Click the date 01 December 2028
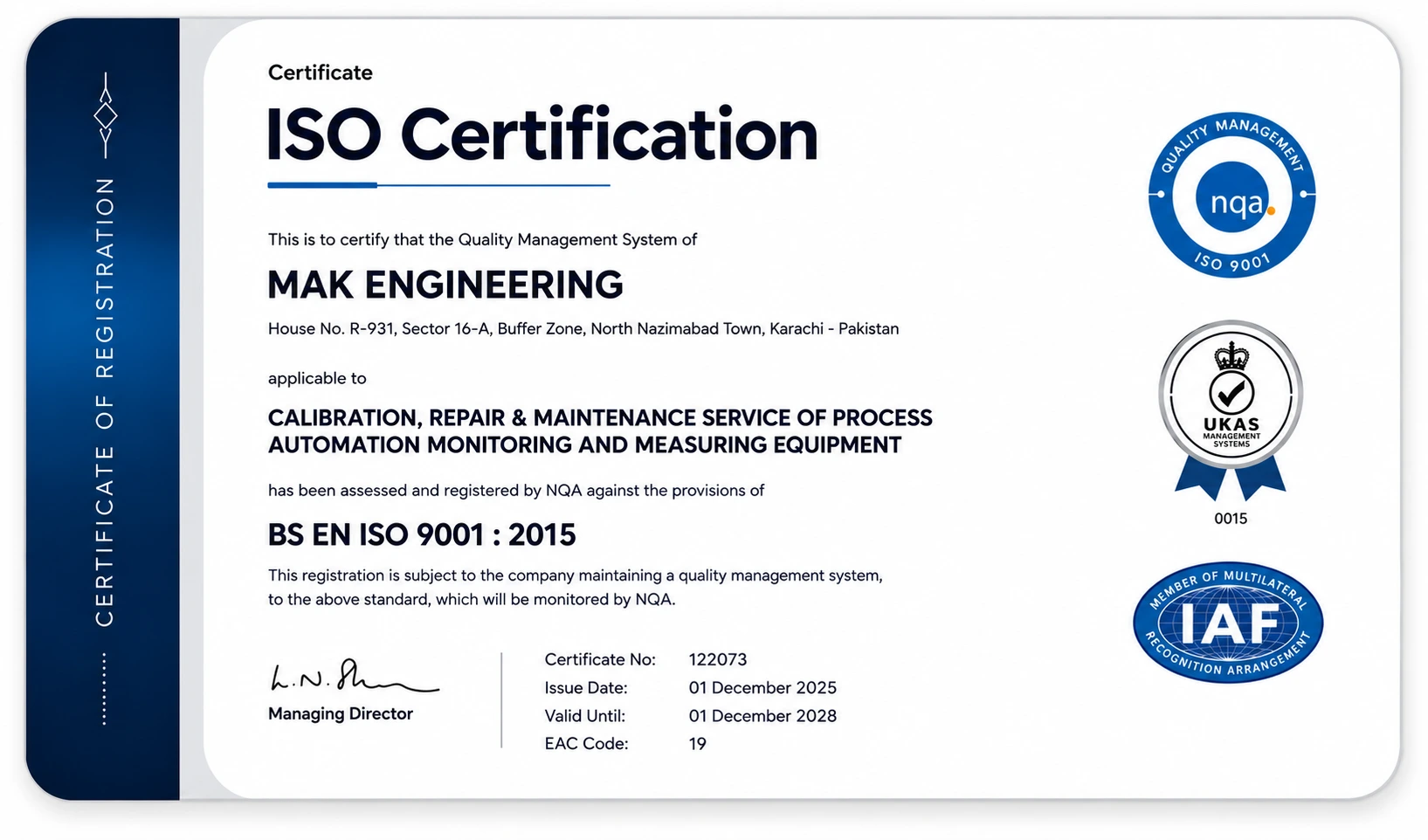The image size is (1428, 840). pyautogui.click(x=762, y=716)
